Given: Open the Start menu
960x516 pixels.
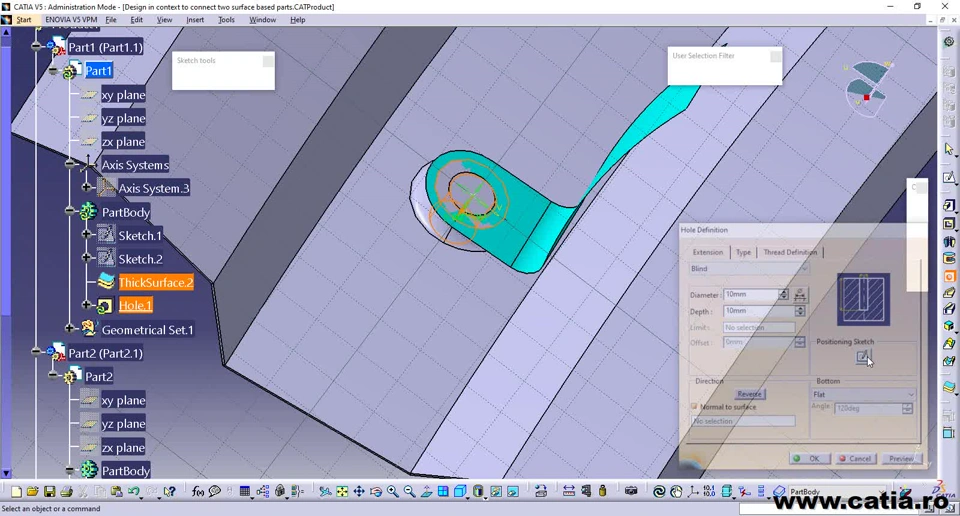Looking at the screenshot, I should (24, 20).
